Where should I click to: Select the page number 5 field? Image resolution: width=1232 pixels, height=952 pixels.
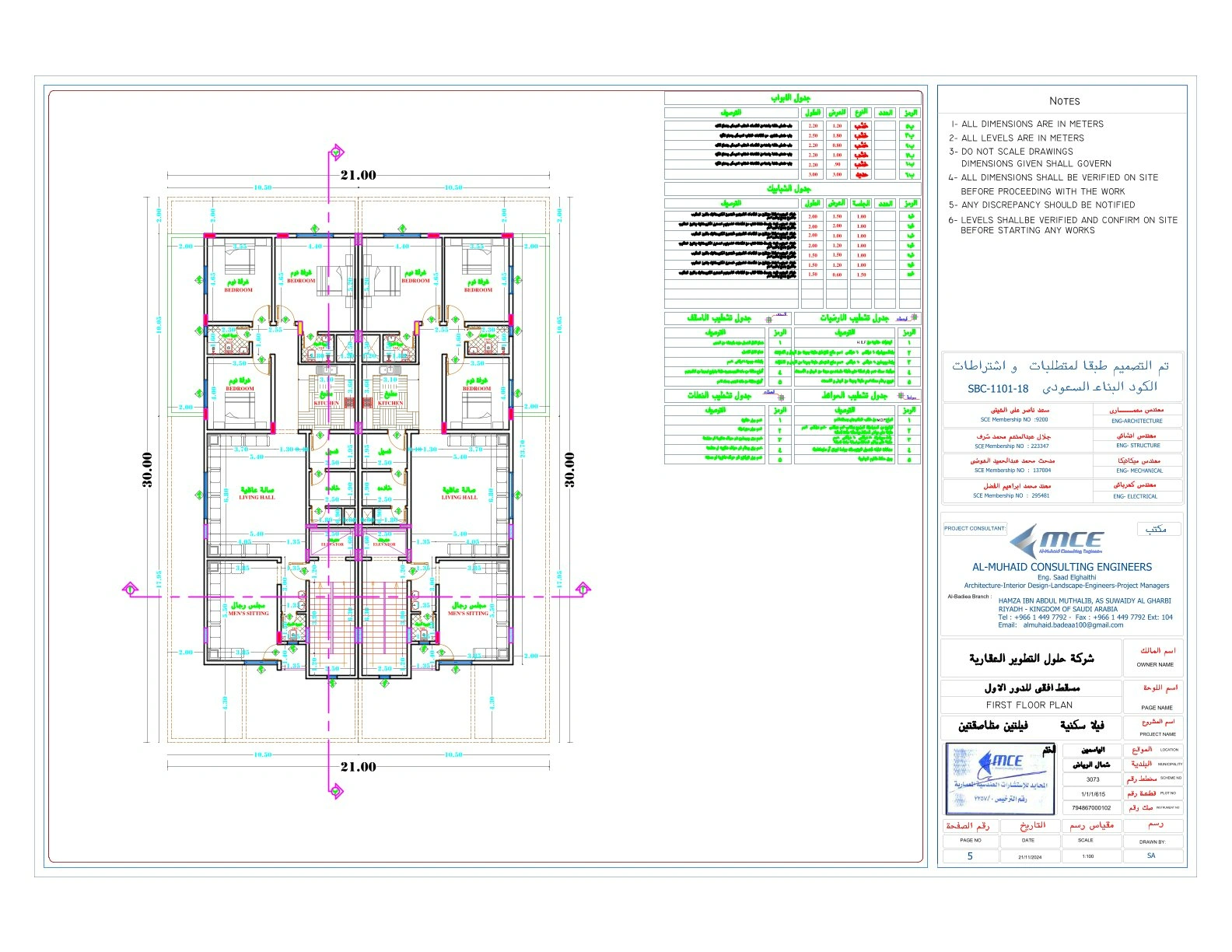click(970, 856)
